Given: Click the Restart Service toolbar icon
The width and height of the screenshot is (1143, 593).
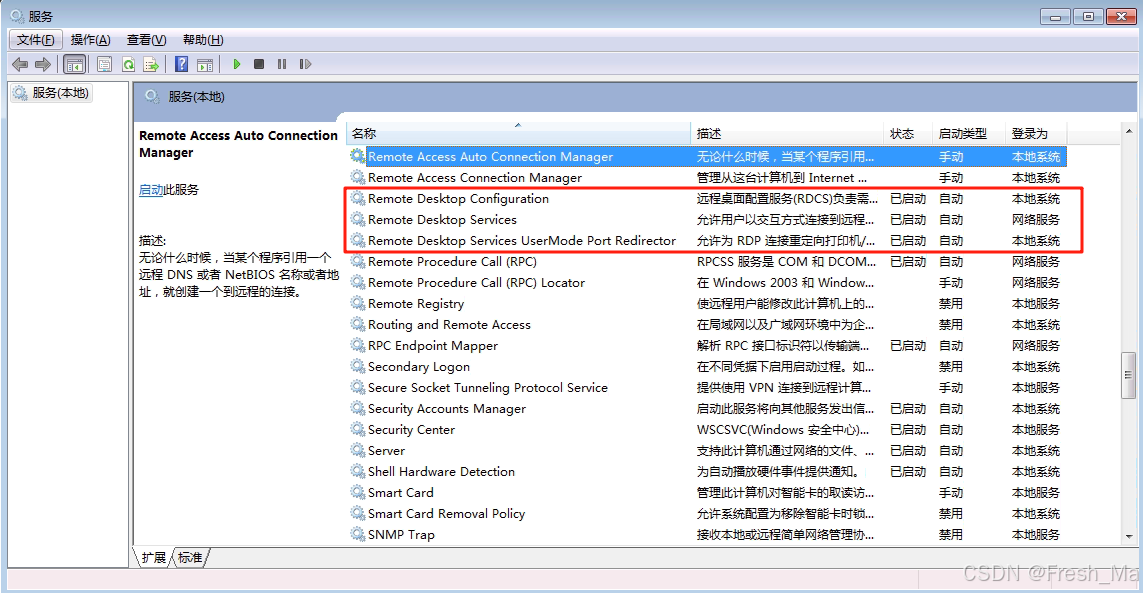Looking at the screenshot, I should (305, 64).
